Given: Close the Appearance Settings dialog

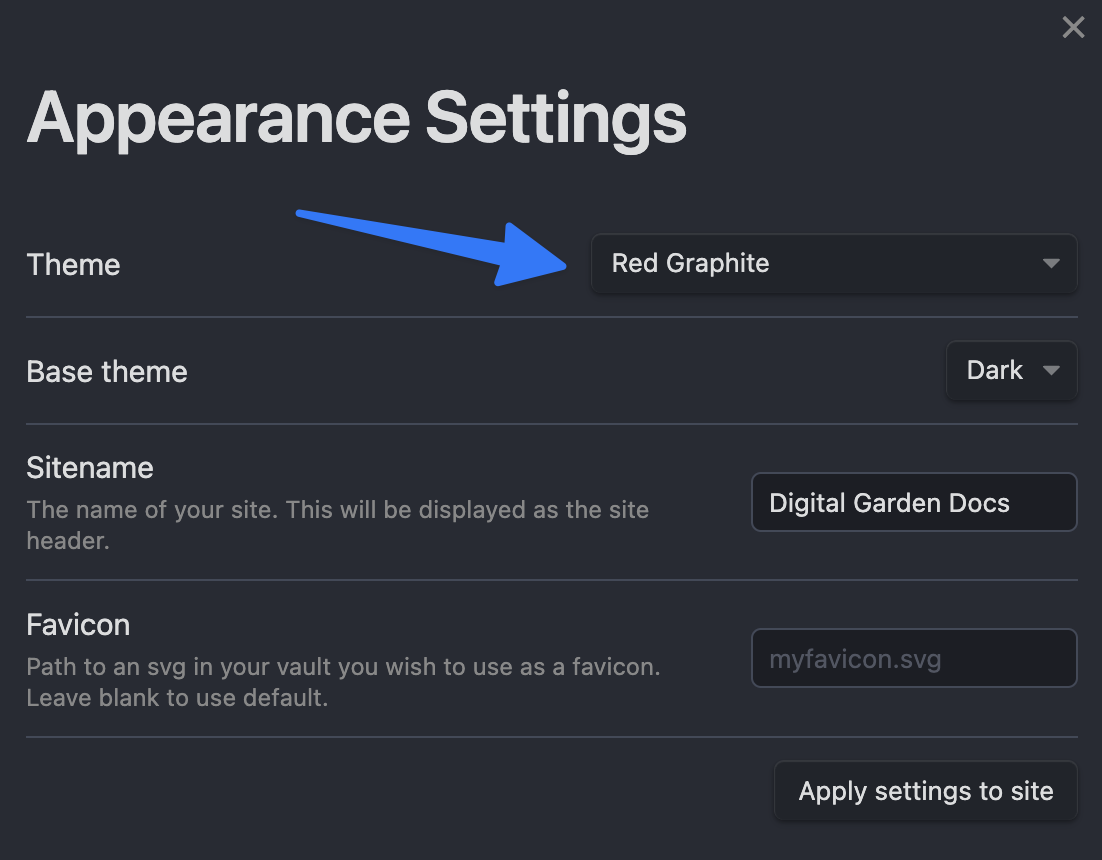Looking at the screenshot, I should point(1073,27).
